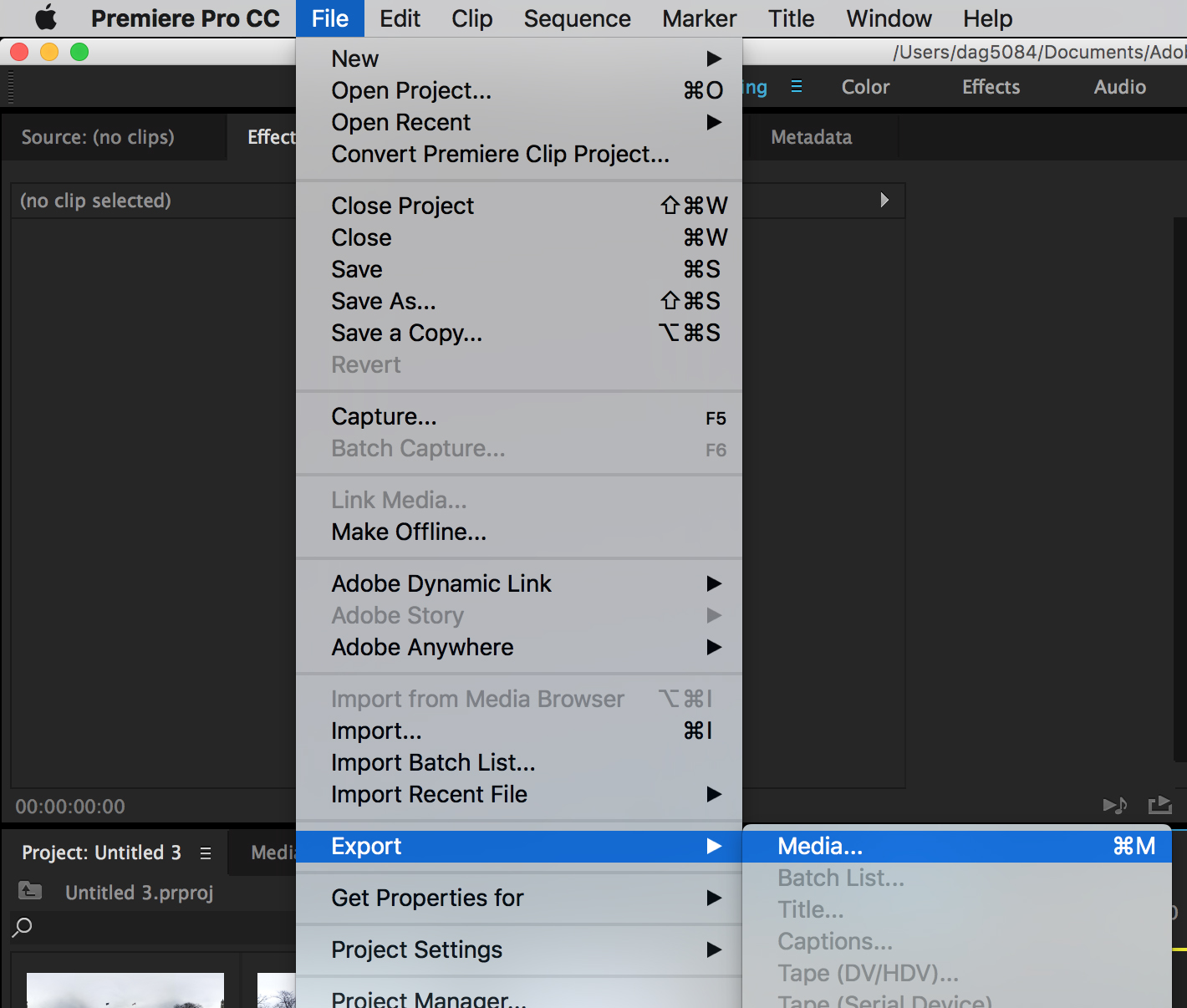Viewport: 1187px width, 1008px height.
Task: Open the Clip menu
Action: [471, 18]
